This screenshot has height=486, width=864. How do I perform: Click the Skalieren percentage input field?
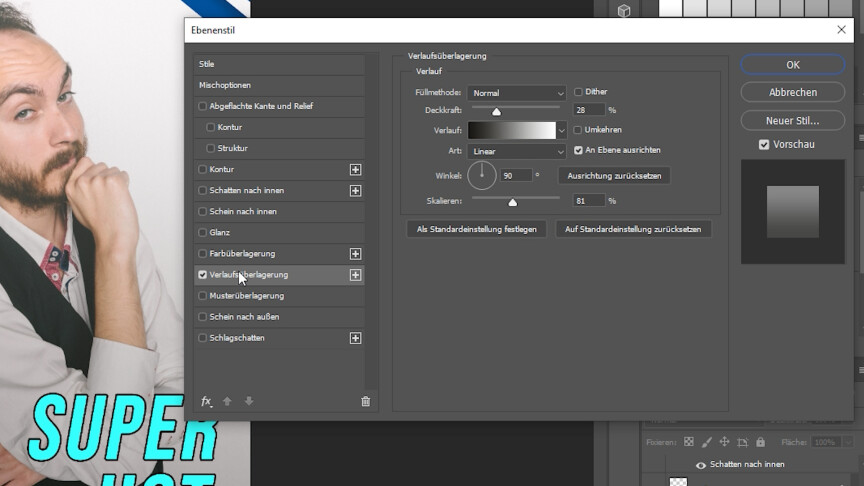(588, 201)
